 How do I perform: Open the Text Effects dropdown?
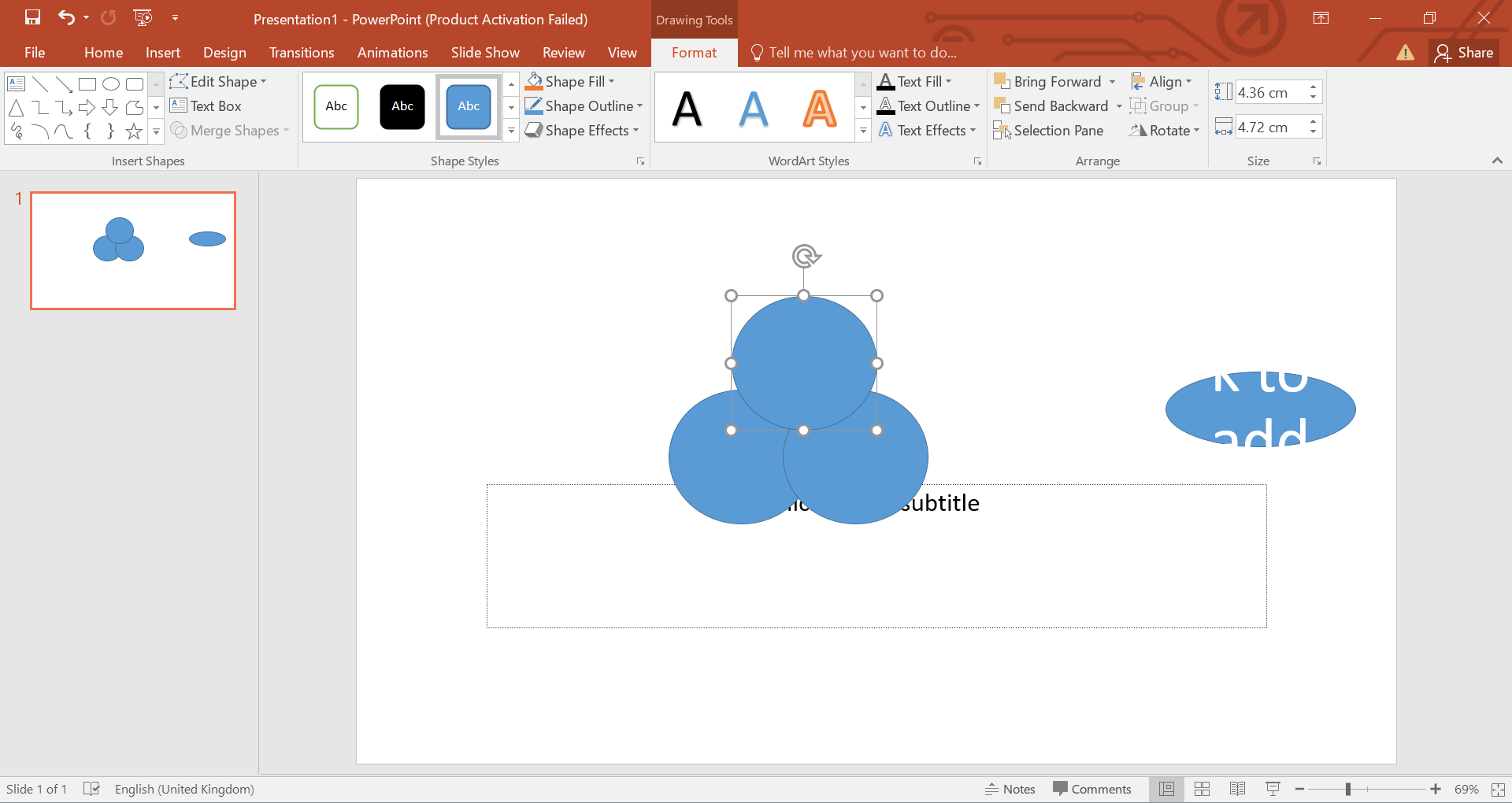pos(926,130)
